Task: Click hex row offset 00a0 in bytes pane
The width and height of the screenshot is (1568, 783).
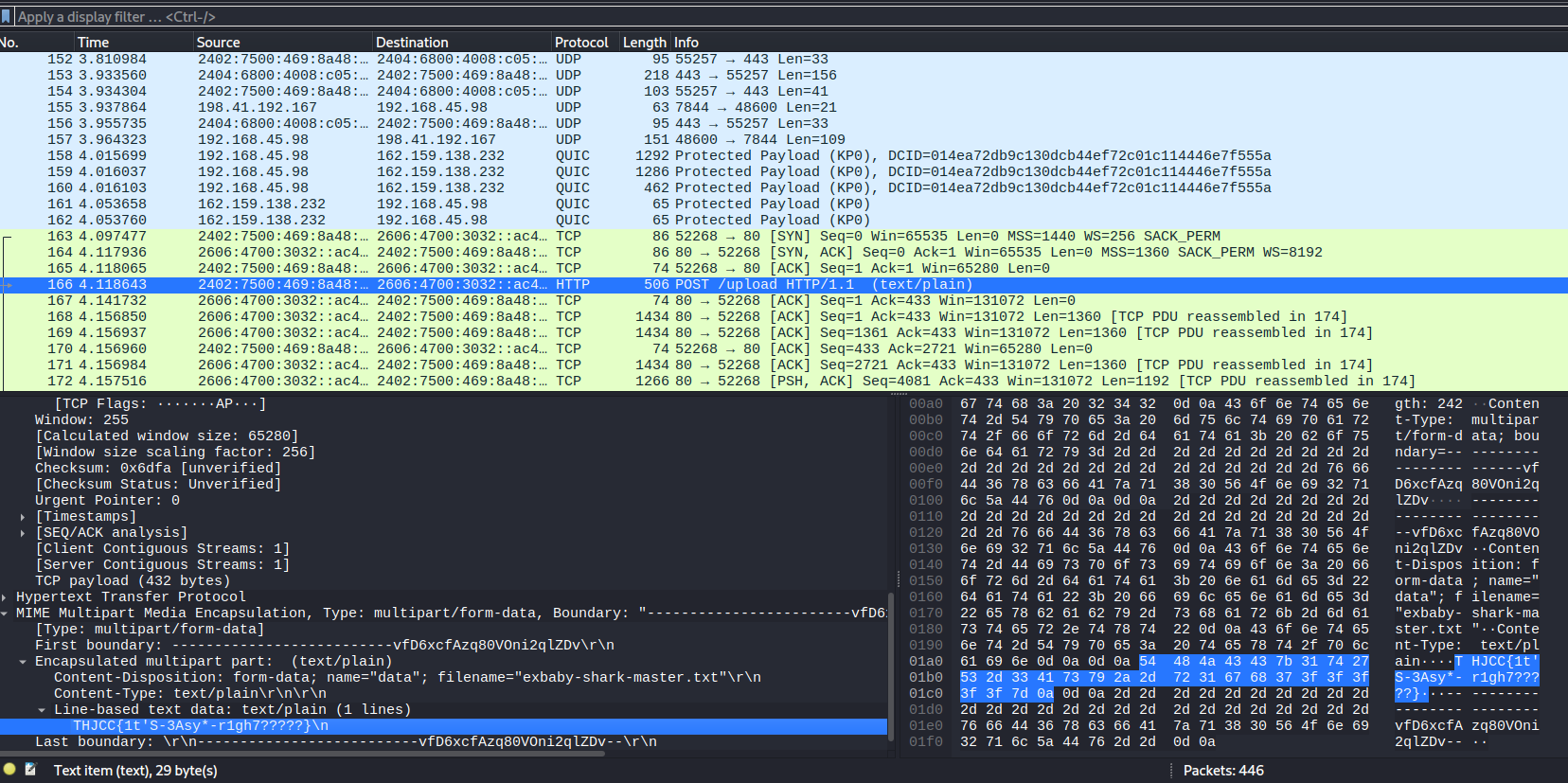Action: click(x=926, y=404)
